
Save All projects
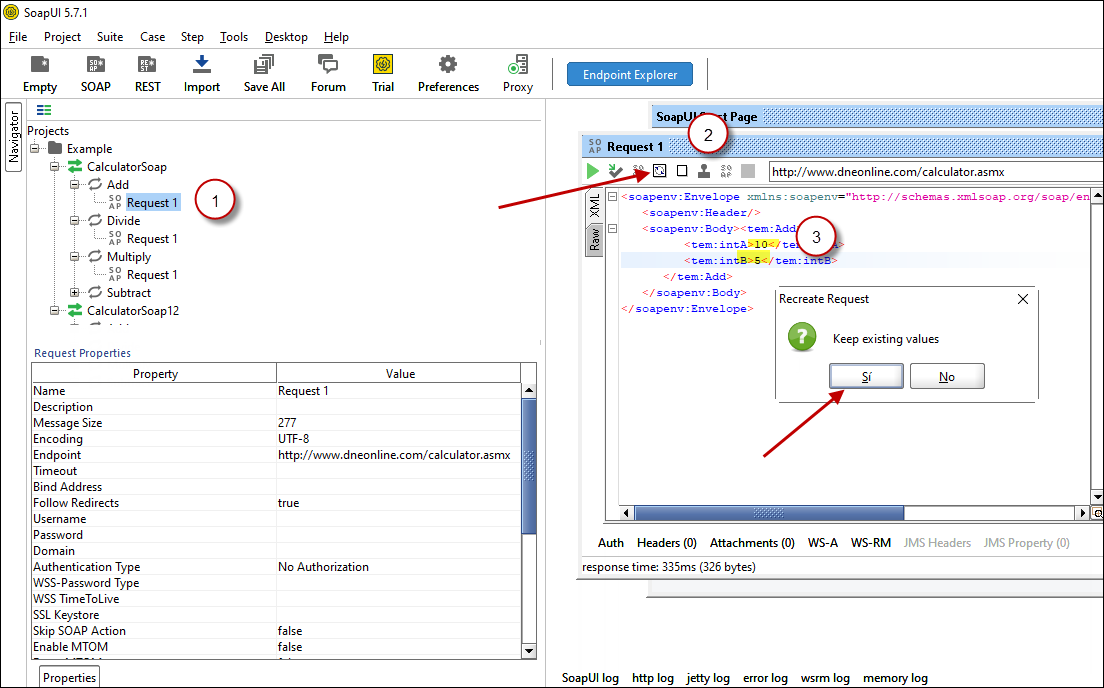[x=264, y=73]
